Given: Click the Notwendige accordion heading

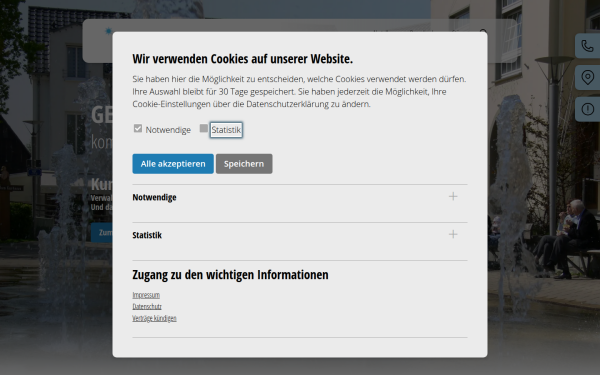Looking at the screenshot, I should point(155,197).
